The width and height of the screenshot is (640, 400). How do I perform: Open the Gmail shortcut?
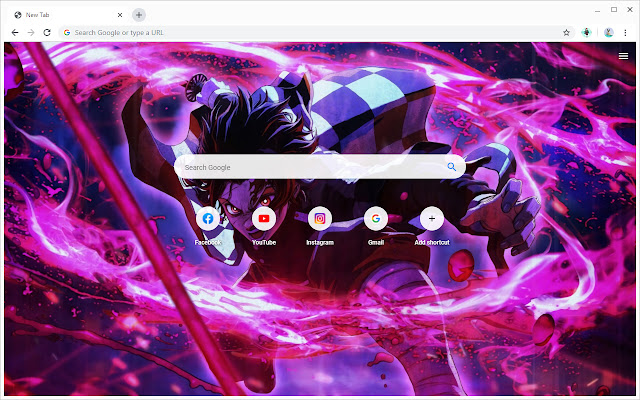click(376, 218)
